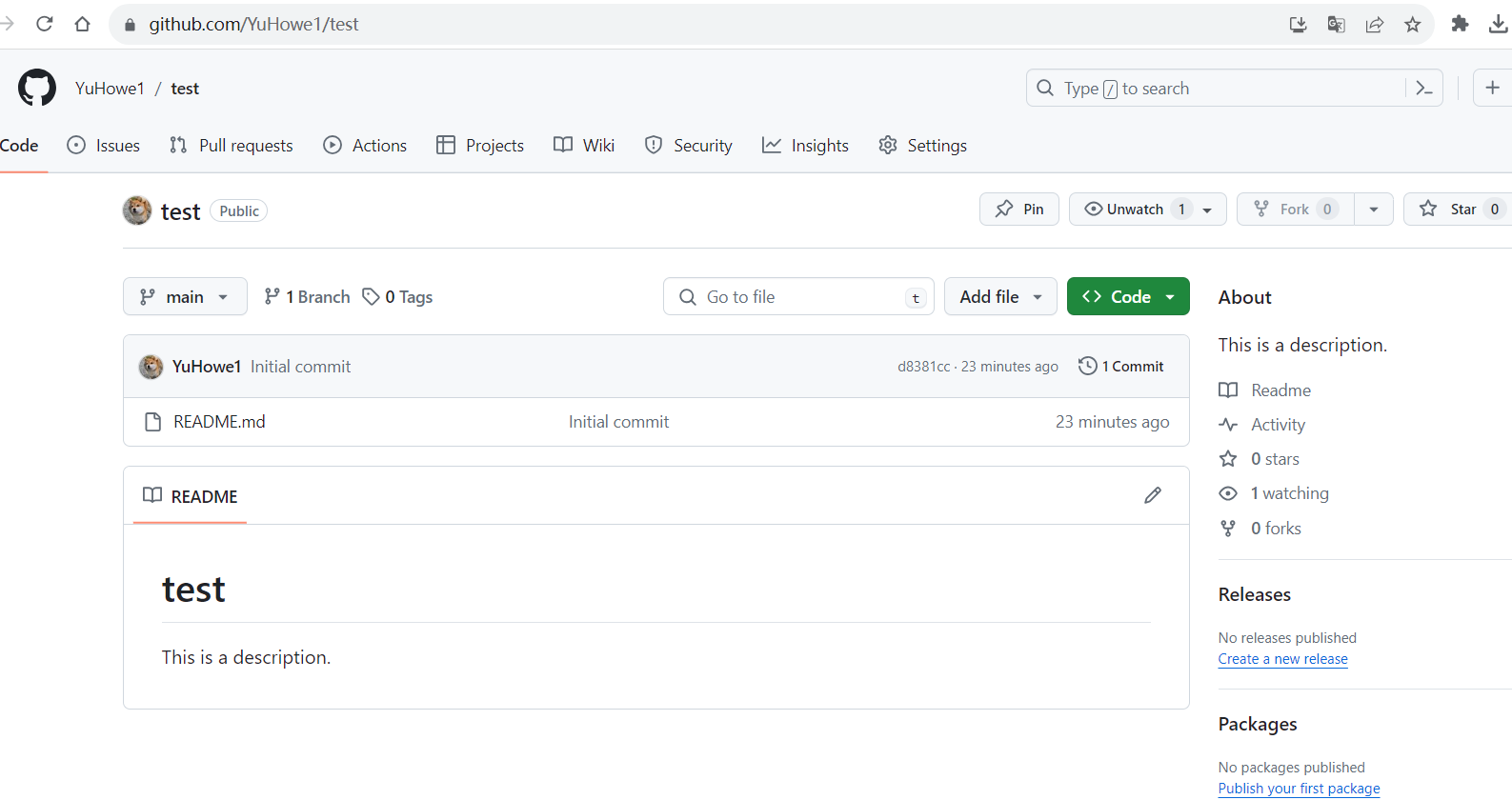Click the browser address bar URL

pos(253,25)
